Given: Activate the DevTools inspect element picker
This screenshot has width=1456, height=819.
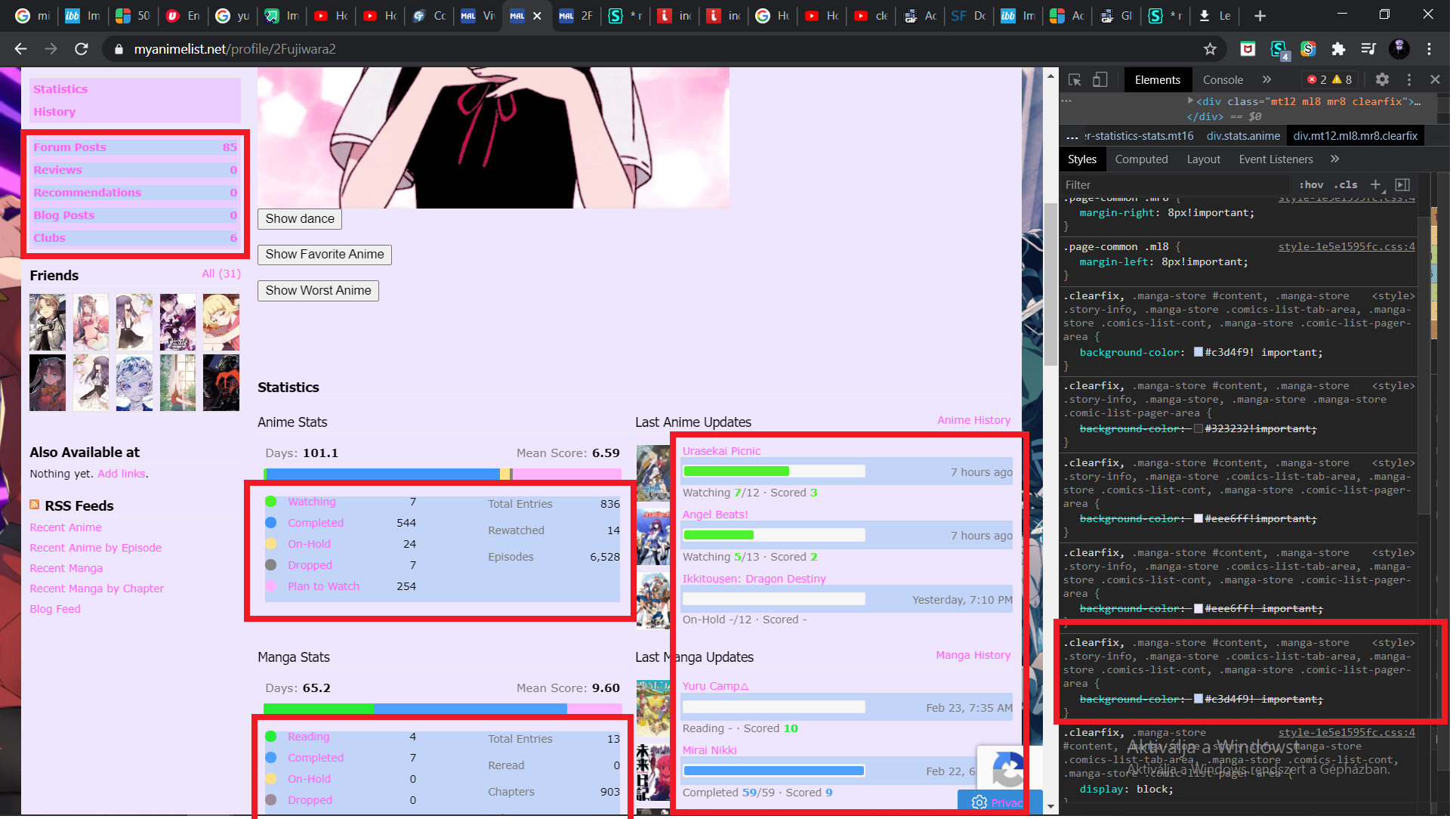Looking at the screenshot, I should coord(1075,79).
